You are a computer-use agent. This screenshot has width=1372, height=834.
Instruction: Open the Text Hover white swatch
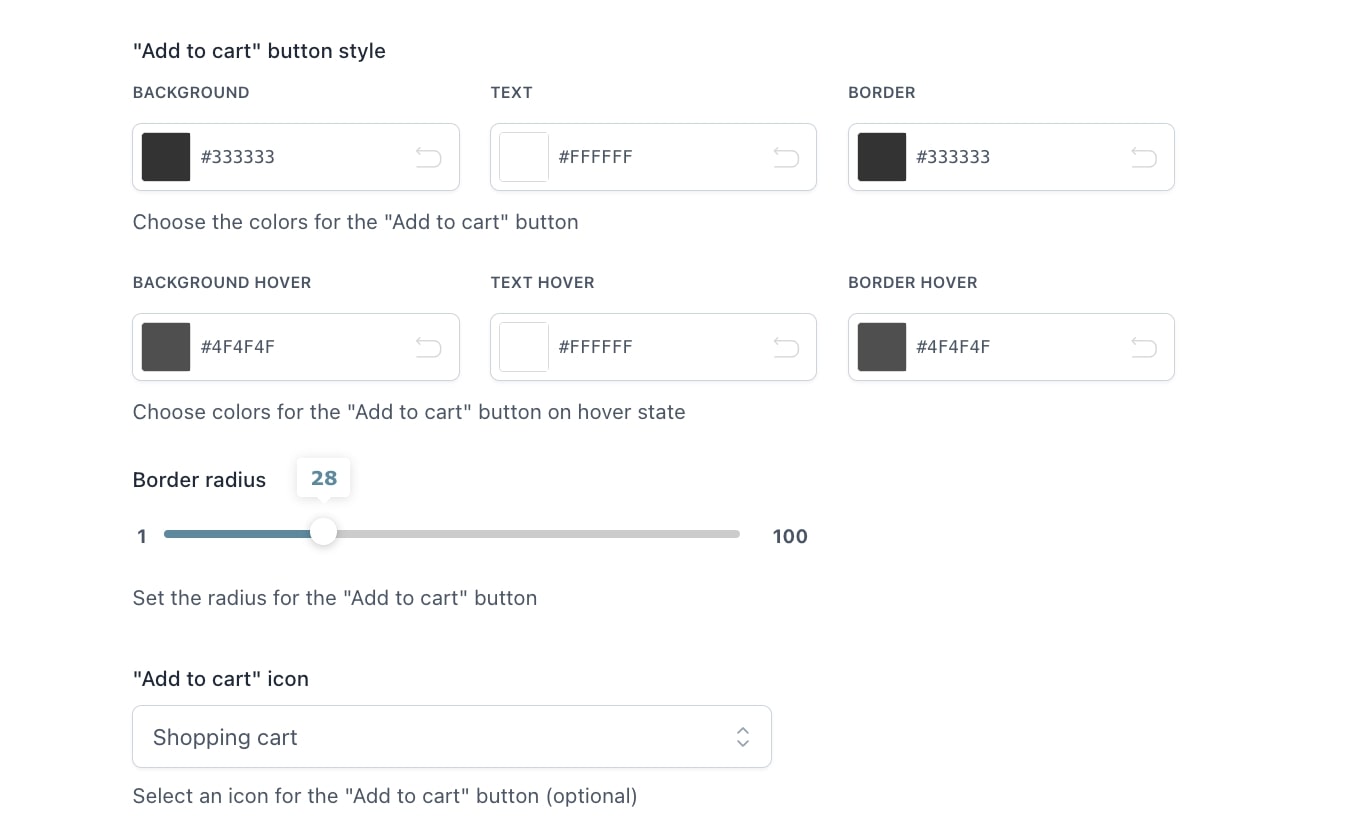(524, 347)
